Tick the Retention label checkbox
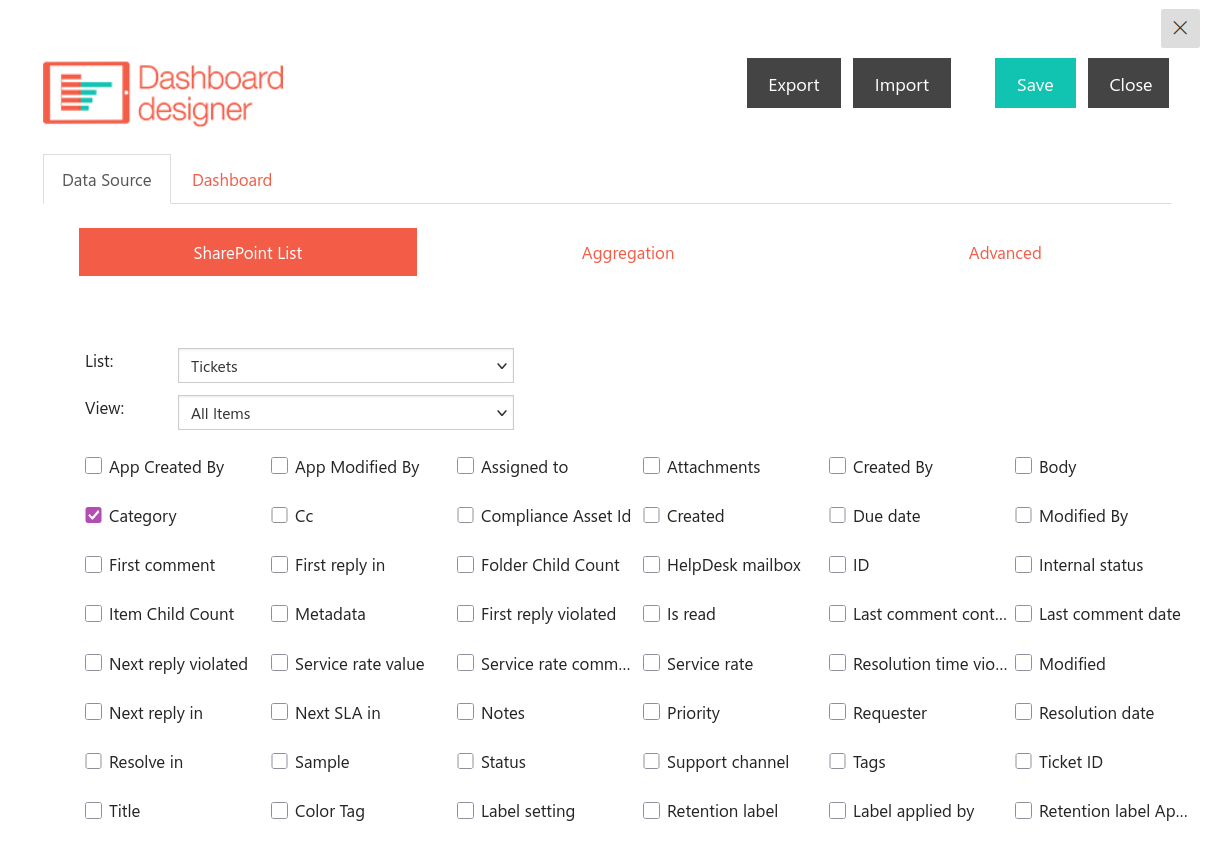 tap(651, 810)
